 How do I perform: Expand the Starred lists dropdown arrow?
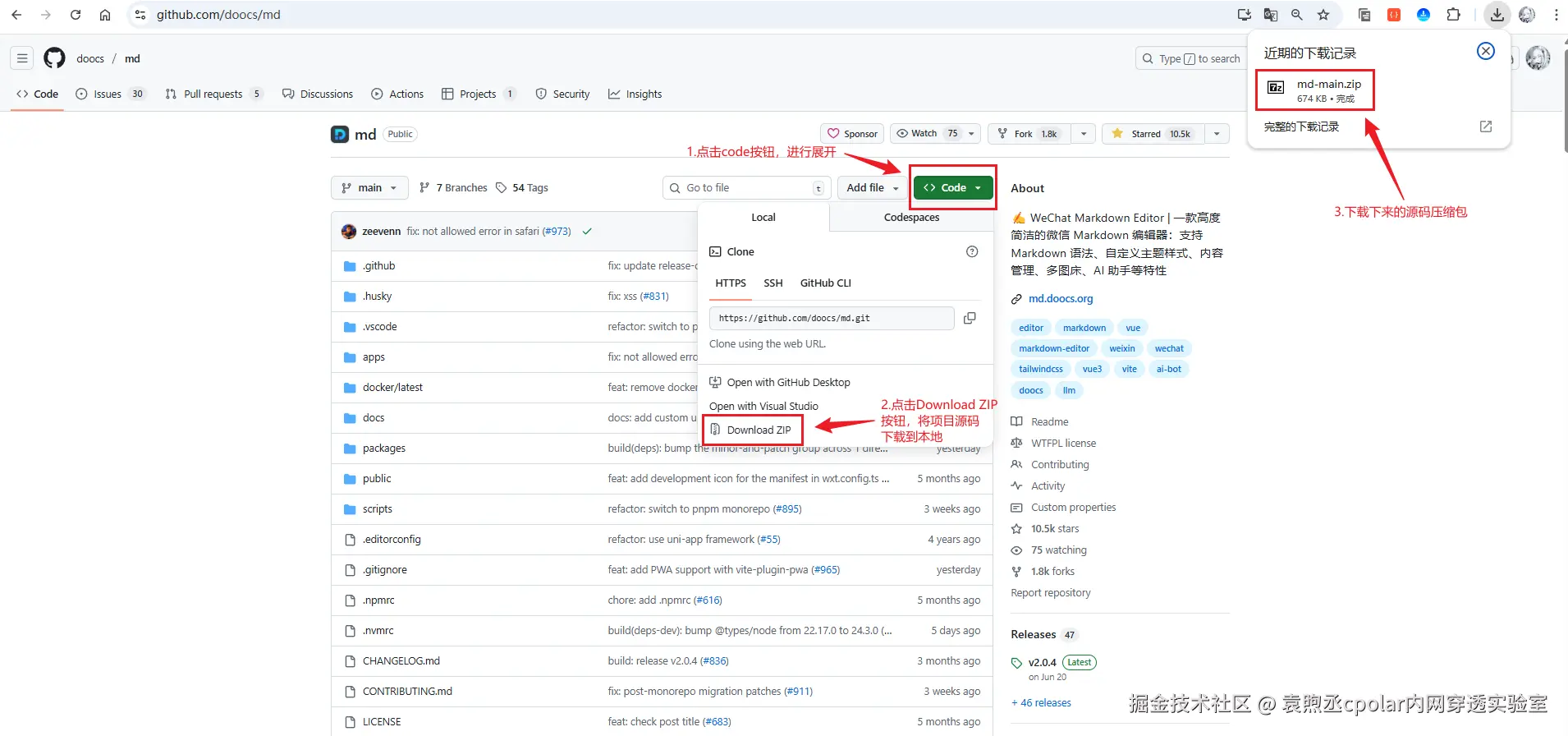1217,134
